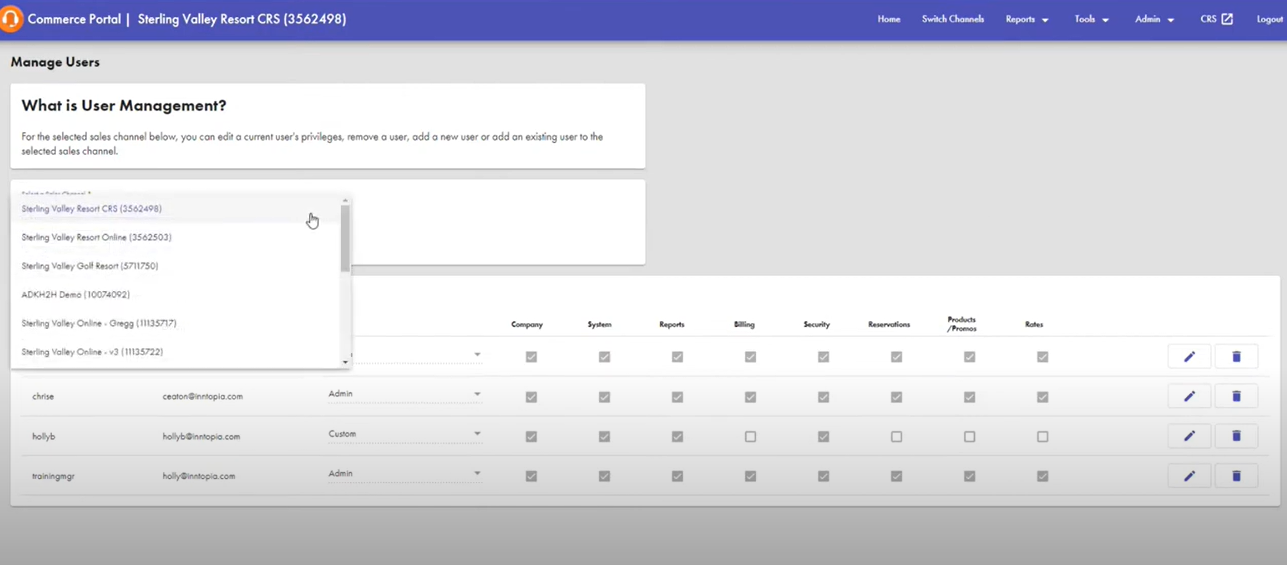
Task: Check Rates permission for hollyb
Action: (x=1042, y=437)
